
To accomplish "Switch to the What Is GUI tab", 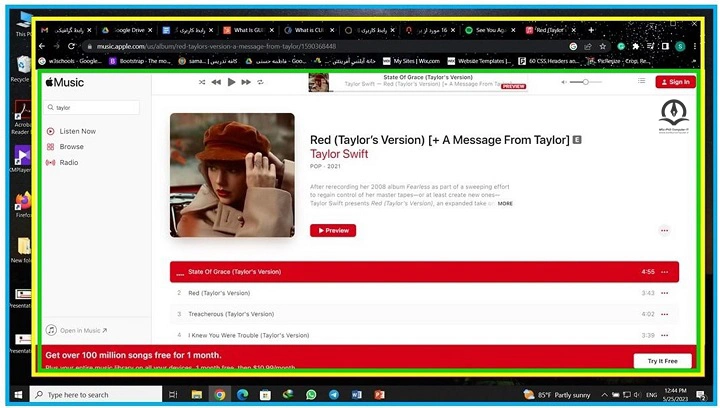I will (x=249, y=30).
